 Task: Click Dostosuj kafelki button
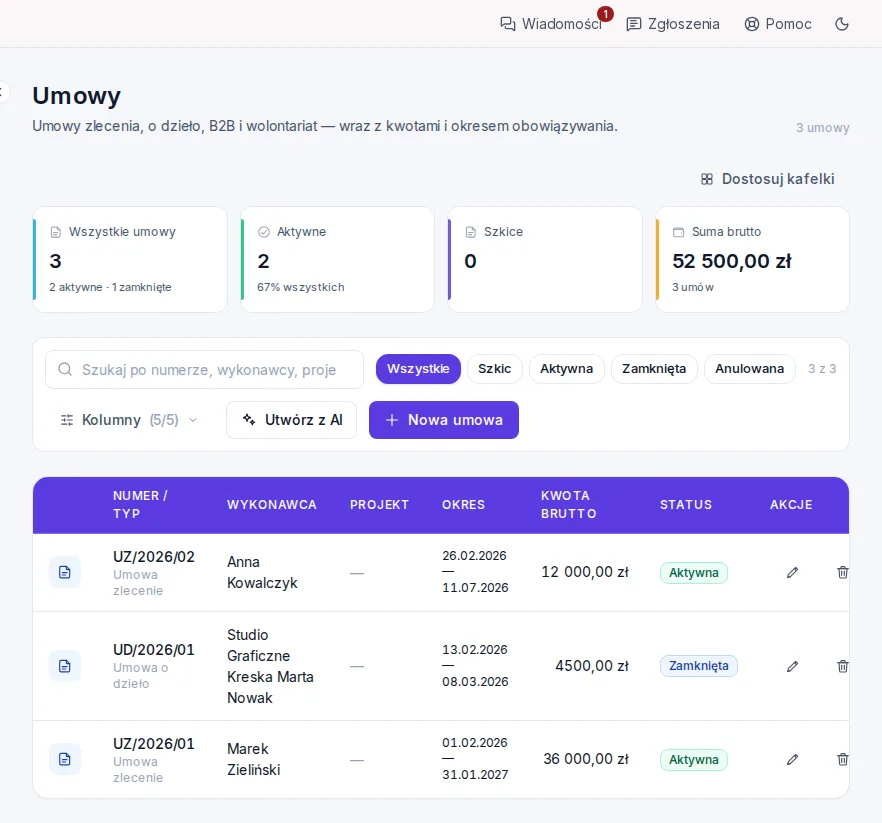click(767, 179)
